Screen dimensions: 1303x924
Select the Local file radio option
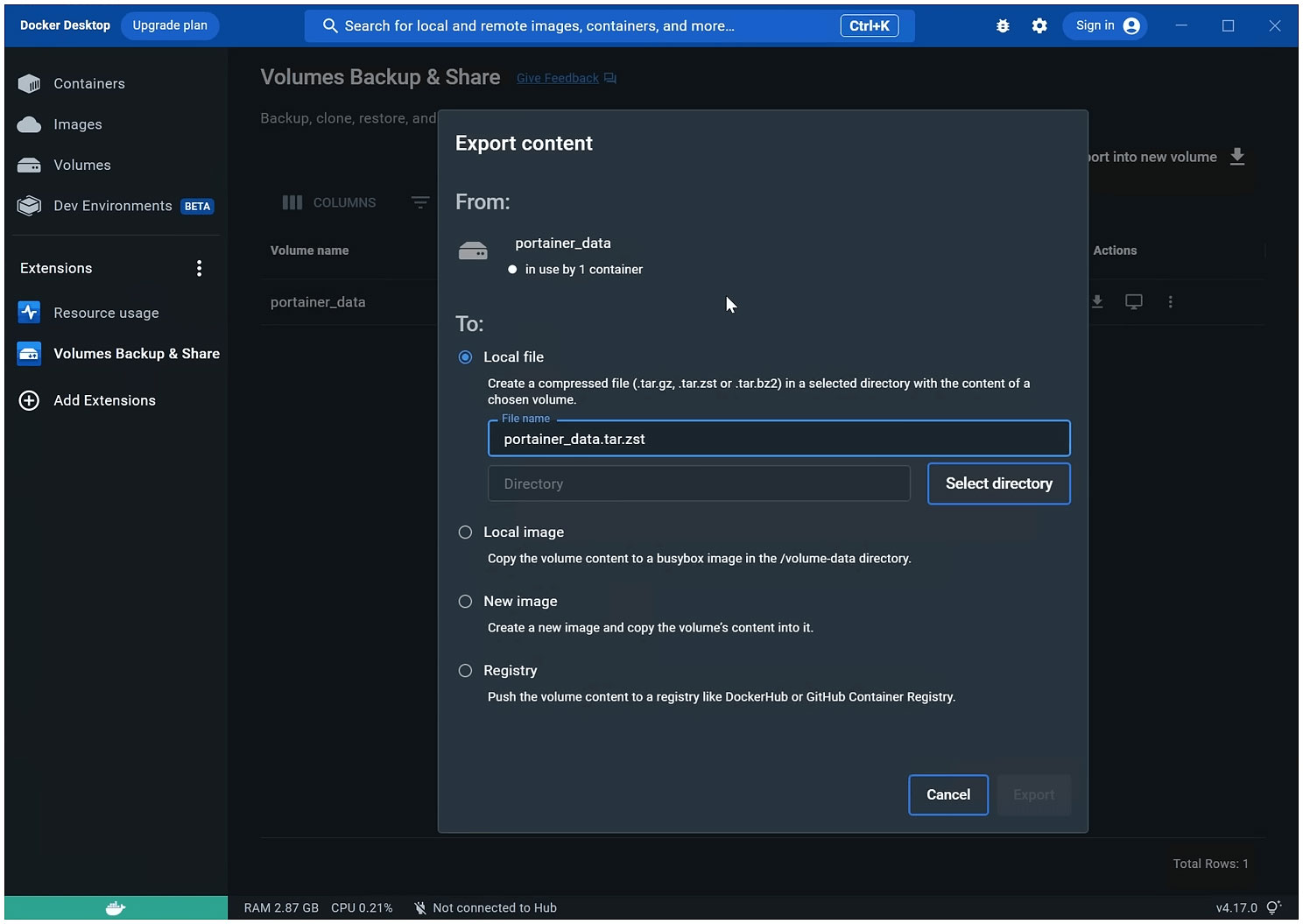tap(465, 357)
